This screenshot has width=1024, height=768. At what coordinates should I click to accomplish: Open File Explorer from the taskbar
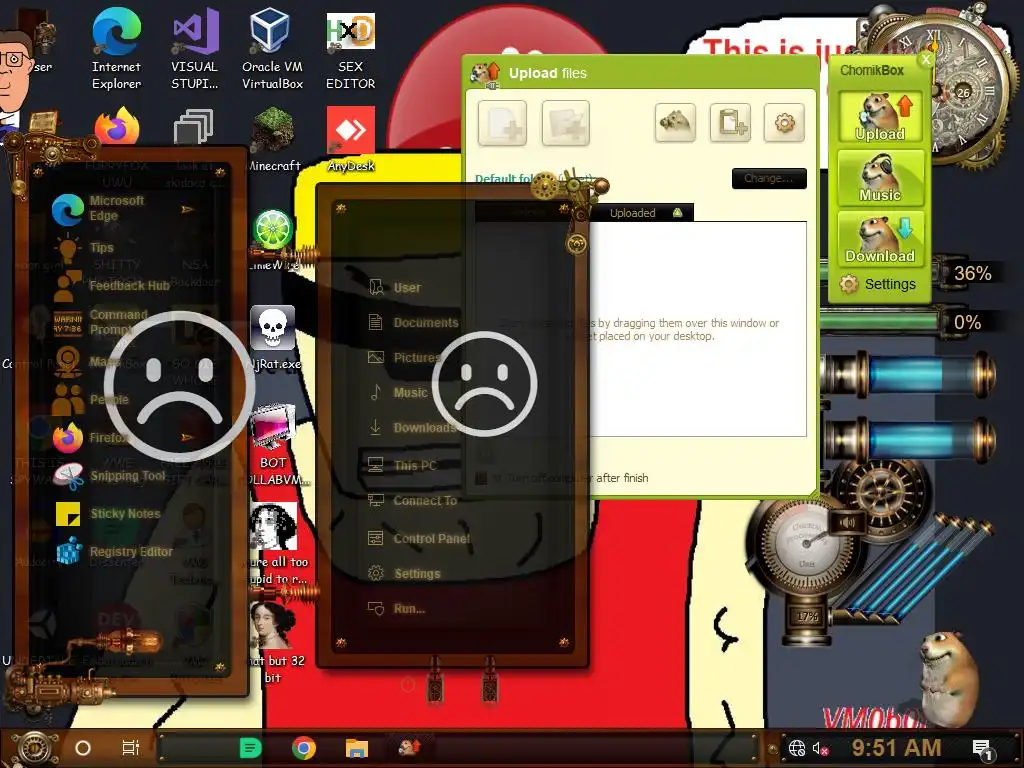[x=357, y=748]
